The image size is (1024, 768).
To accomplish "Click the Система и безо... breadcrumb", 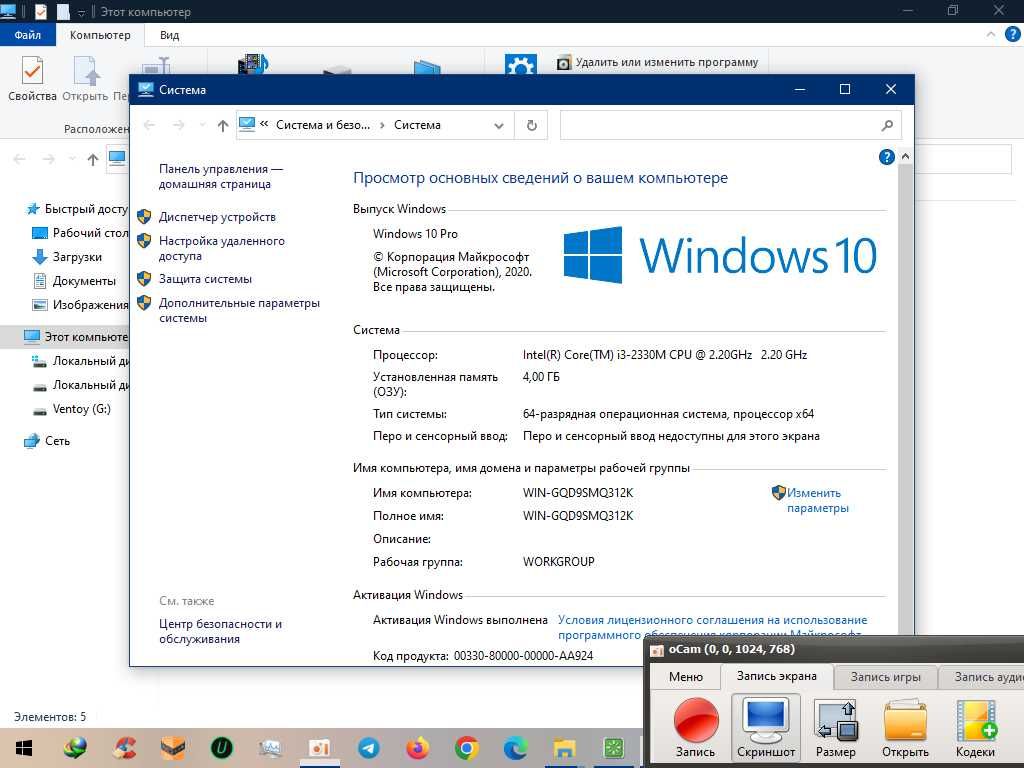I will (x=323, y=125).
